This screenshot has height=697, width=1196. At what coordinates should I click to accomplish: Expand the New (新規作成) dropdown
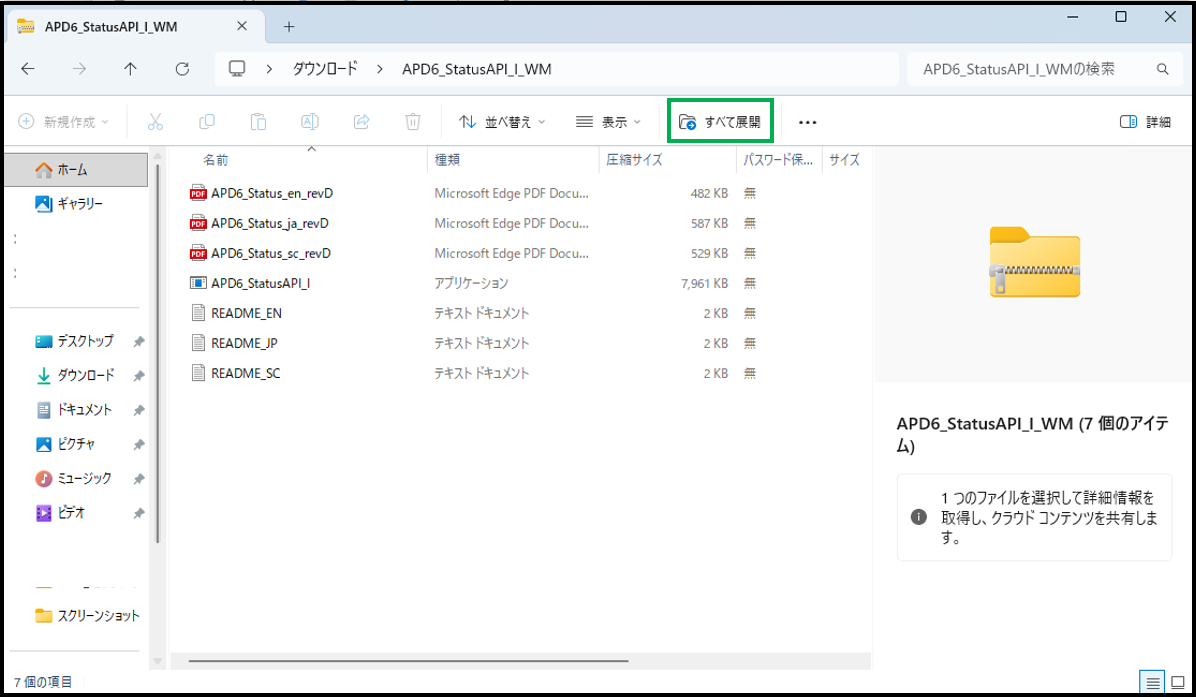coord(64,122)
